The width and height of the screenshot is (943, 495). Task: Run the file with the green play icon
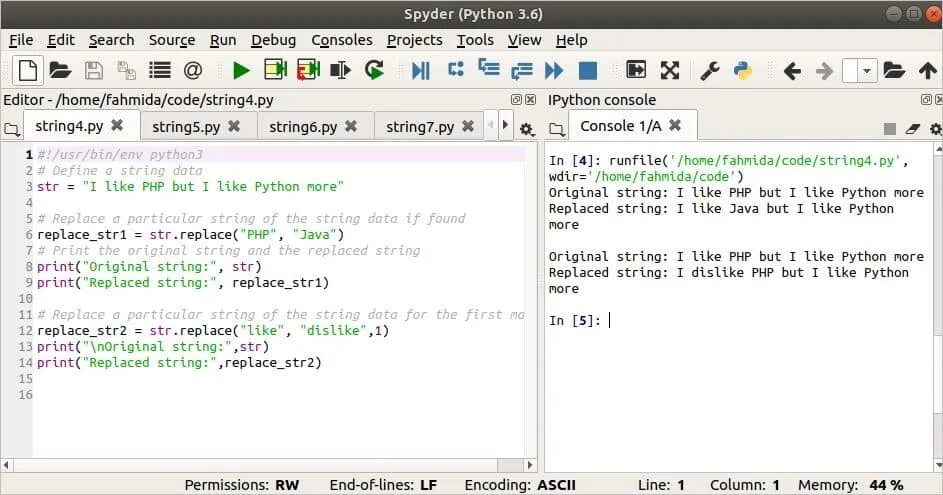coord(241,70)
